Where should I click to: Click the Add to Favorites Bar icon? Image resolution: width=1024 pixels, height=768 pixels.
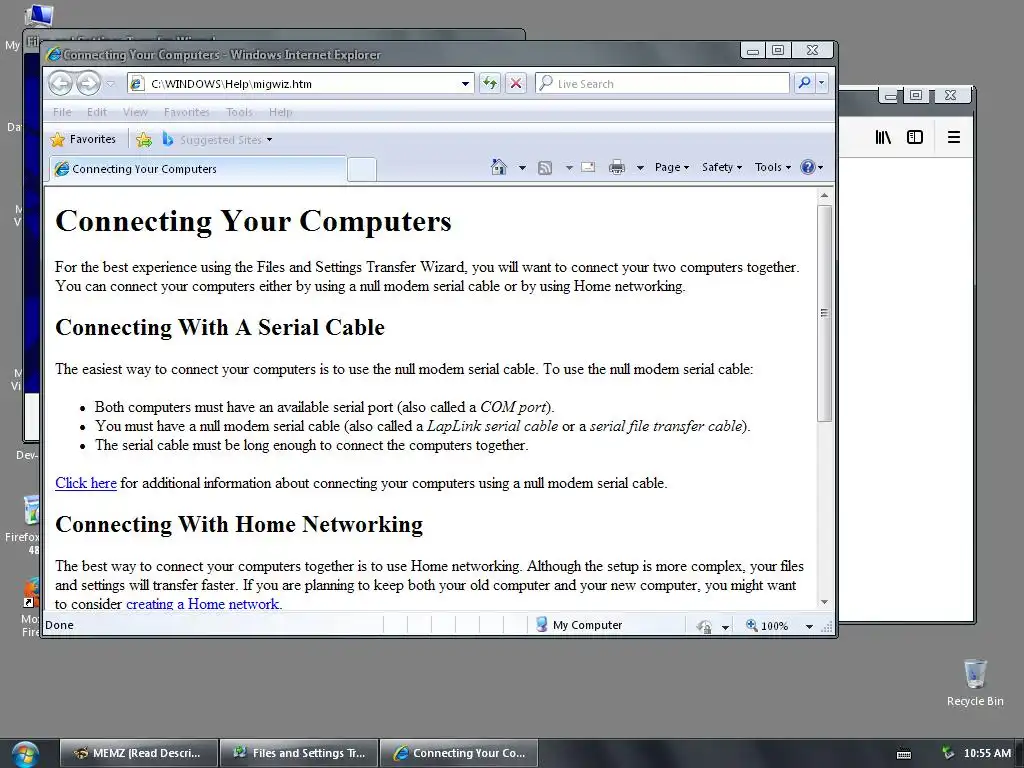[144, 139]
